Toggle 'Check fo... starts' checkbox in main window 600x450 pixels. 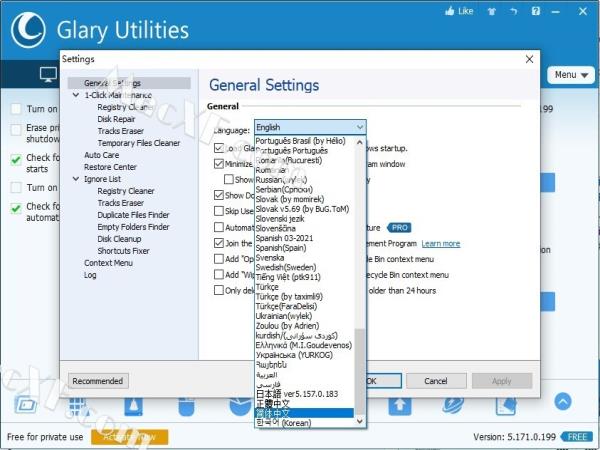pos(16,160)
